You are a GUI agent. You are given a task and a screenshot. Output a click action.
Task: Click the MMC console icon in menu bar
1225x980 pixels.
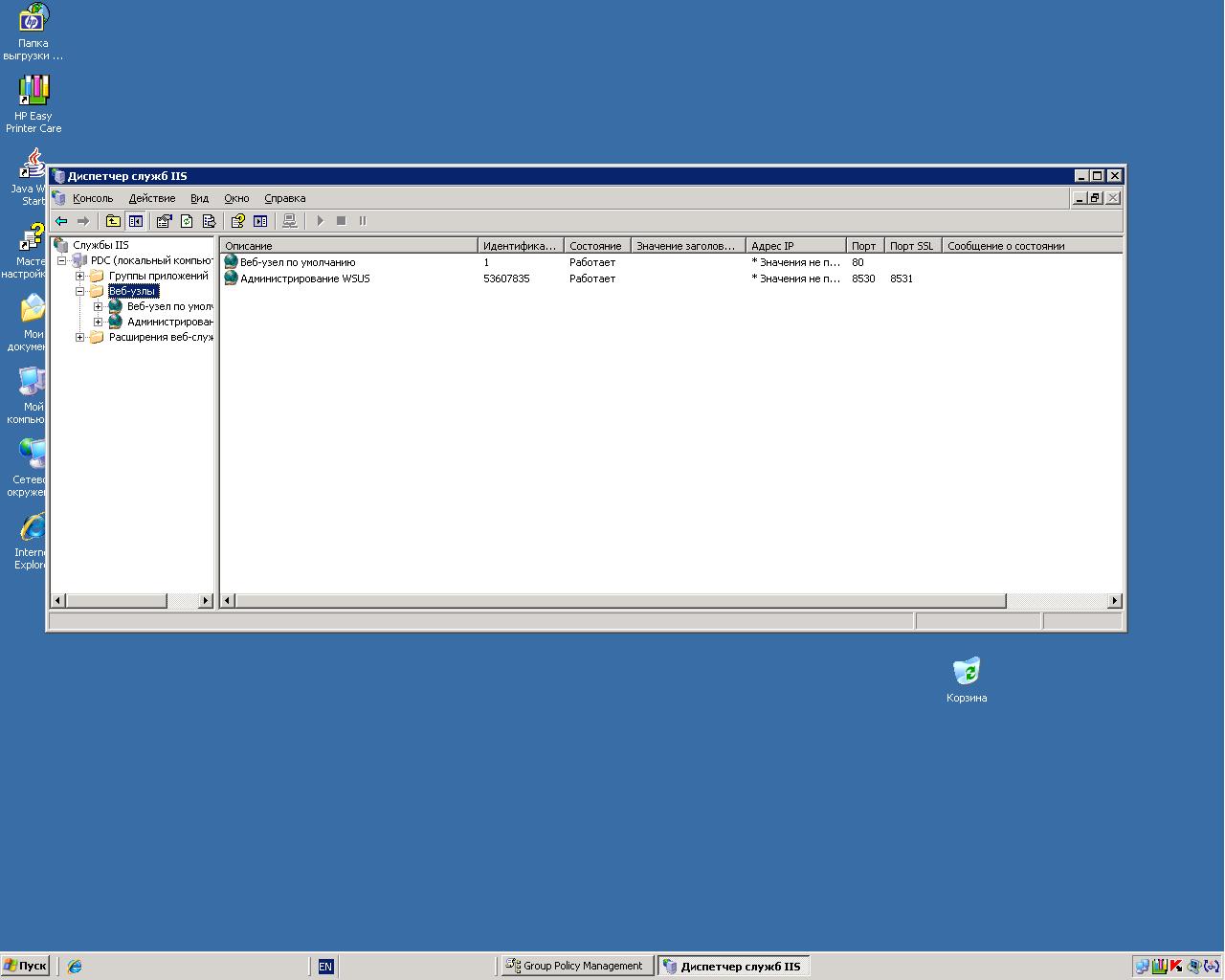[59, 198]
